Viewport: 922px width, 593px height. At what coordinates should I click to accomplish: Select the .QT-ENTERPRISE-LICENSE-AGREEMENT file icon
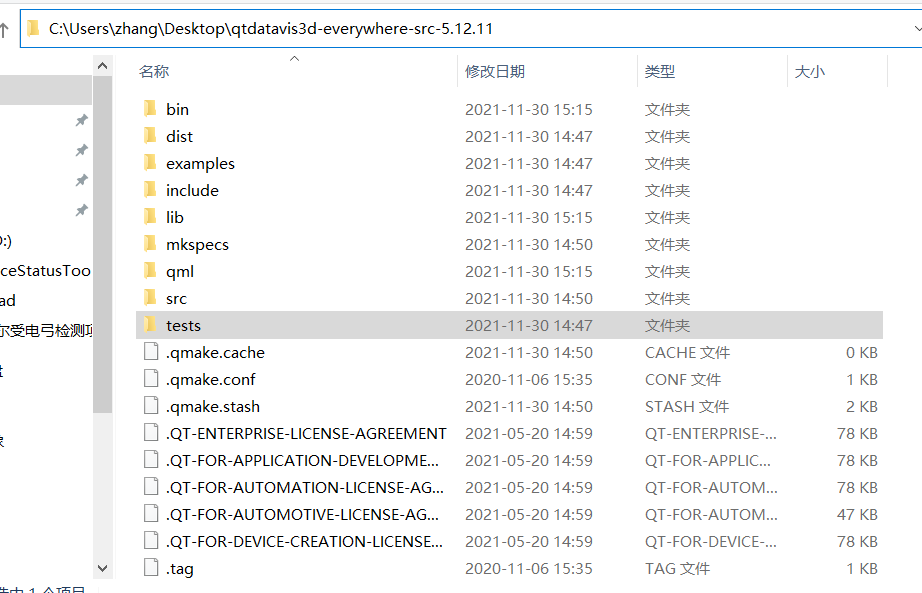tap(151, 433)
